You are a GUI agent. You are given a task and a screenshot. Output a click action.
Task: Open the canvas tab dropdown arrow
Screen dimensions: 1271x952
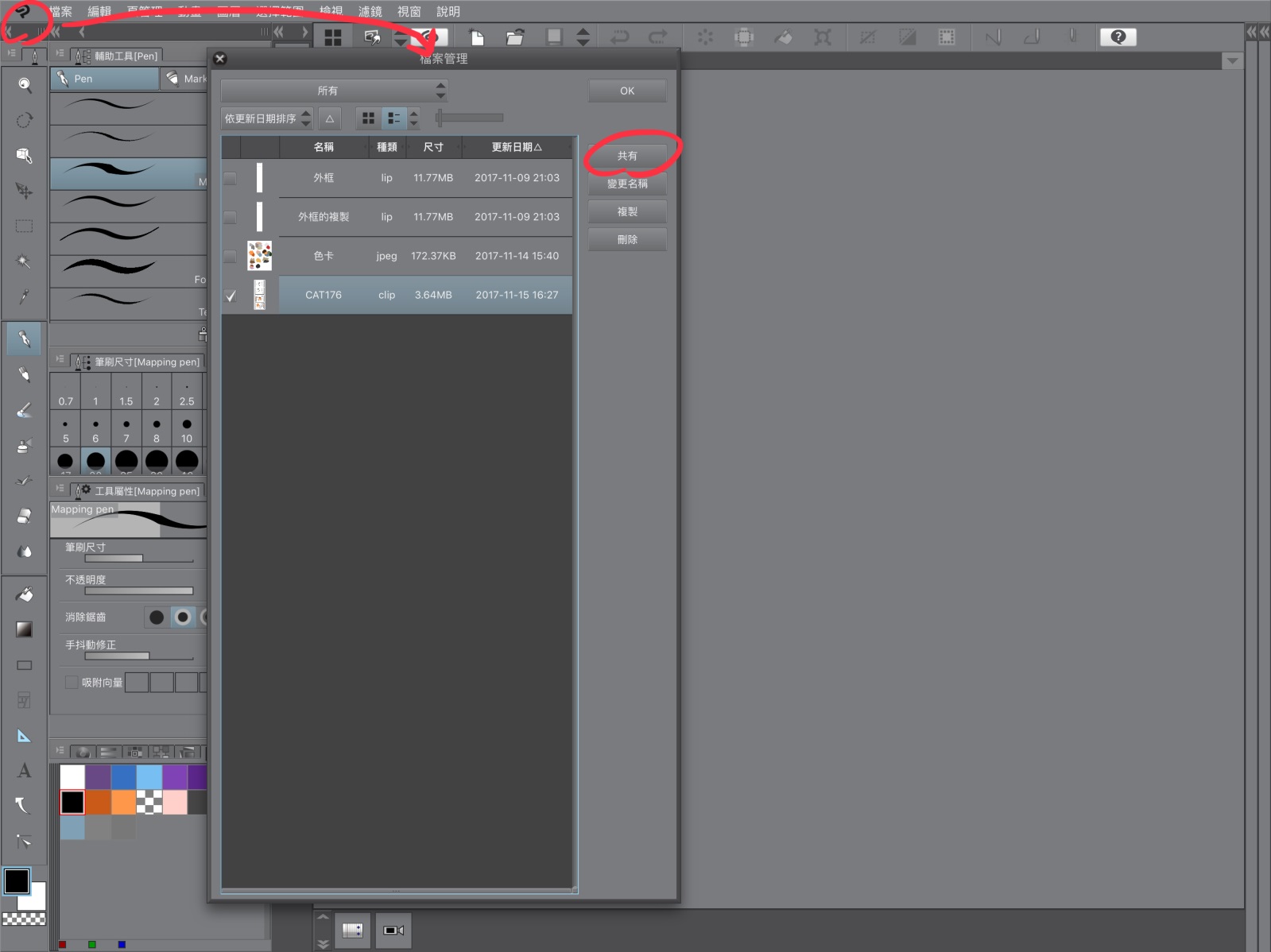(x=1232, y=61)
